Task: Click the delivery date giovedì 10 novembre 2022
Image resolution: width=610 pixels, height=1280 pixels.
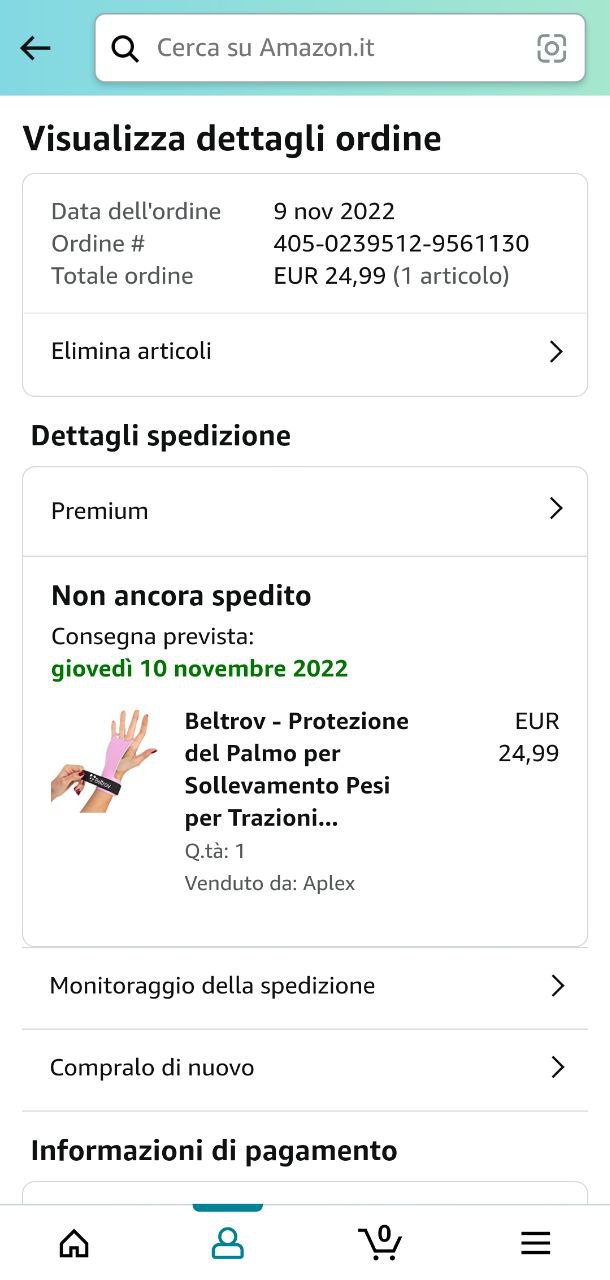Action: point(200,669)
